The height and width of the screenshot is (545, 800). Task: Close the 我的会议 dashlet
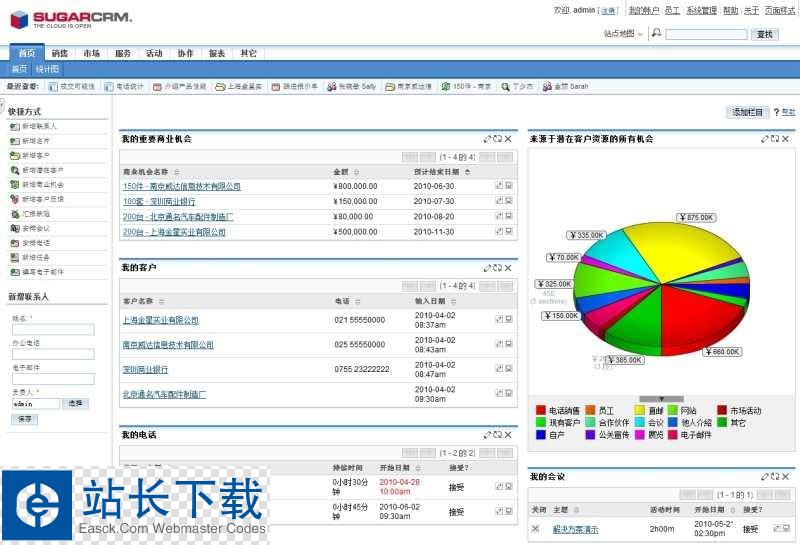click(x=785, y=477)
